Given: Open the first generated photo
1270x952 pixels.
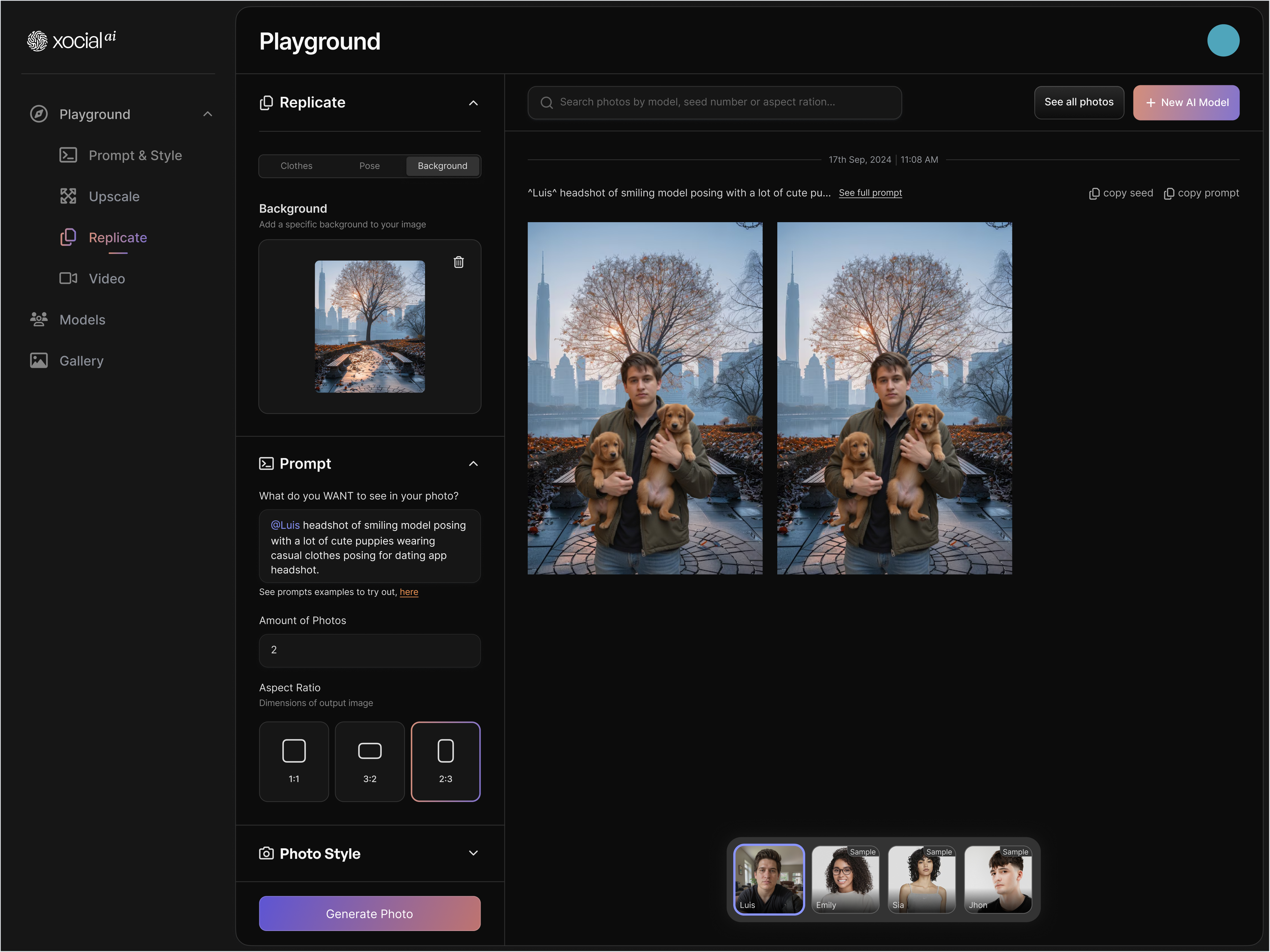Looking at the screenshot, I should 645,398.
